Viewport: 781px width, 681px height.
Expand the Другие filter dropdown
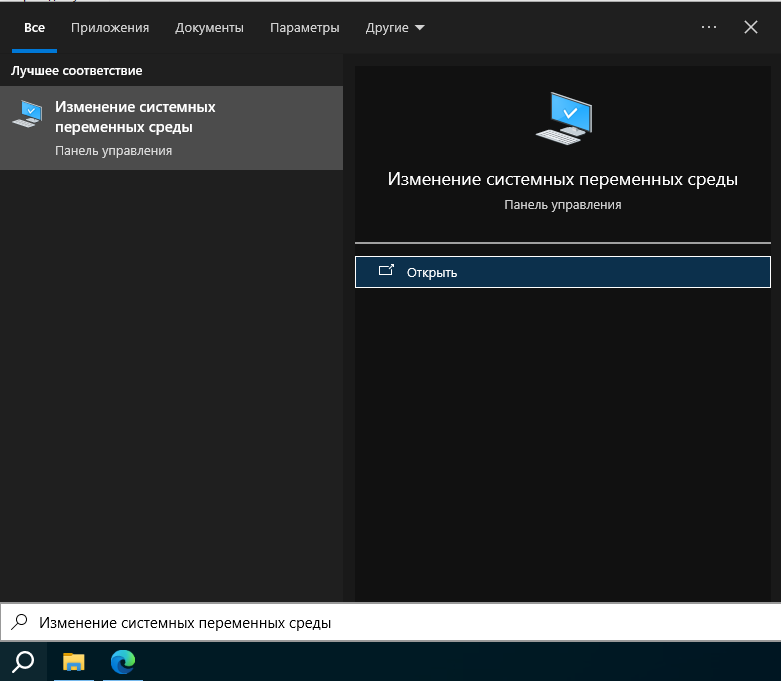[395, 28]
